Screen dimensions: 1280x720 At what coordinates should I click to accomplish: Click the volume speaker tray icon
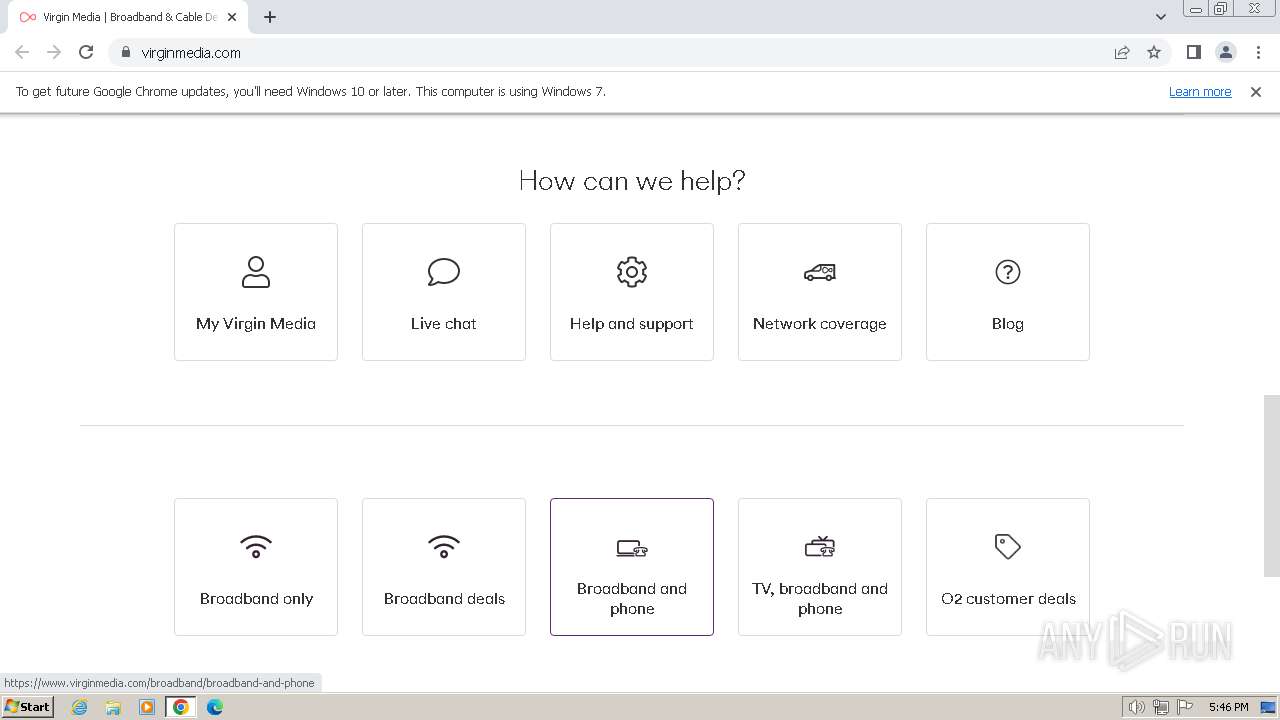tap(1137, 707)
